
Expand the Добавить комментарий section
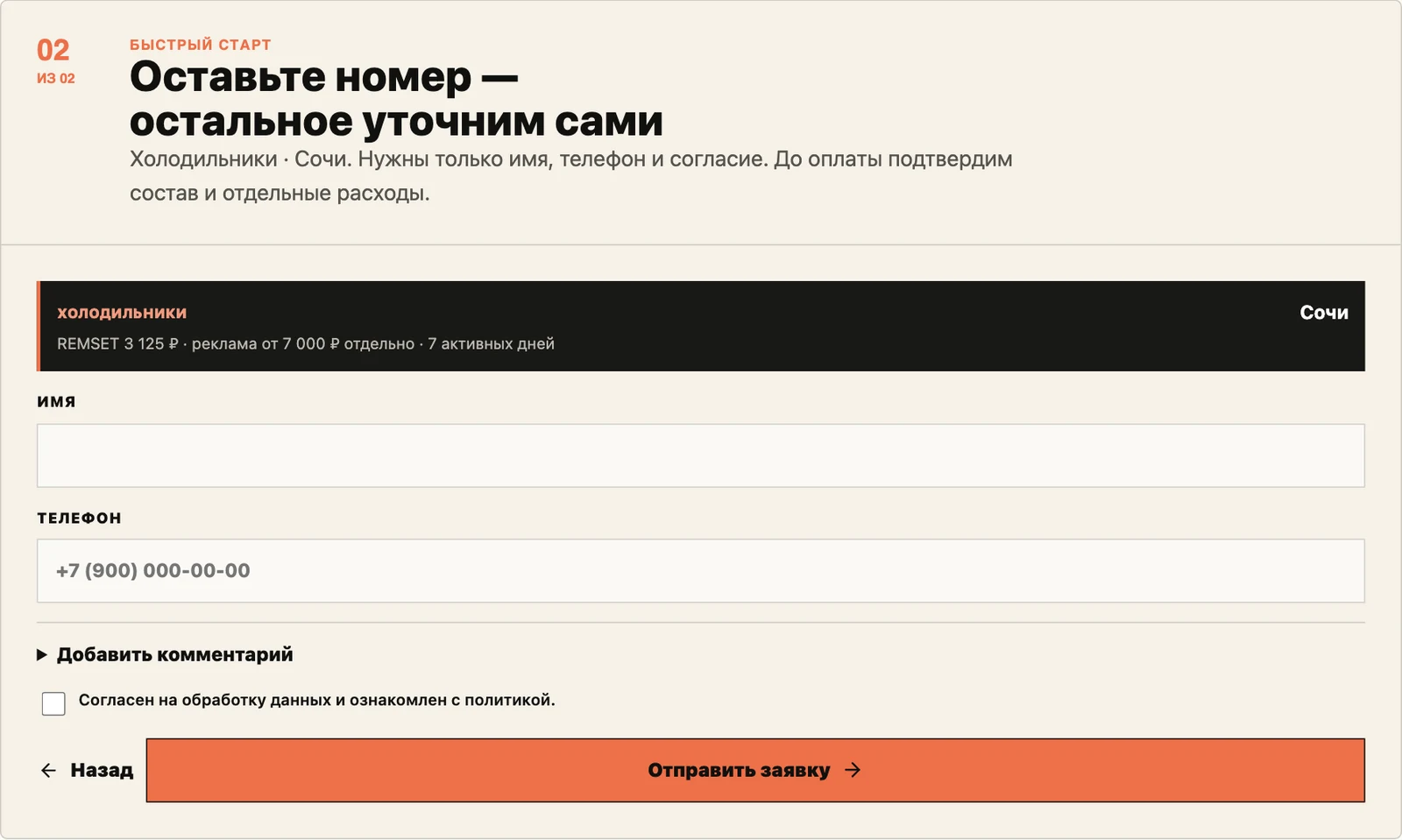165,654
